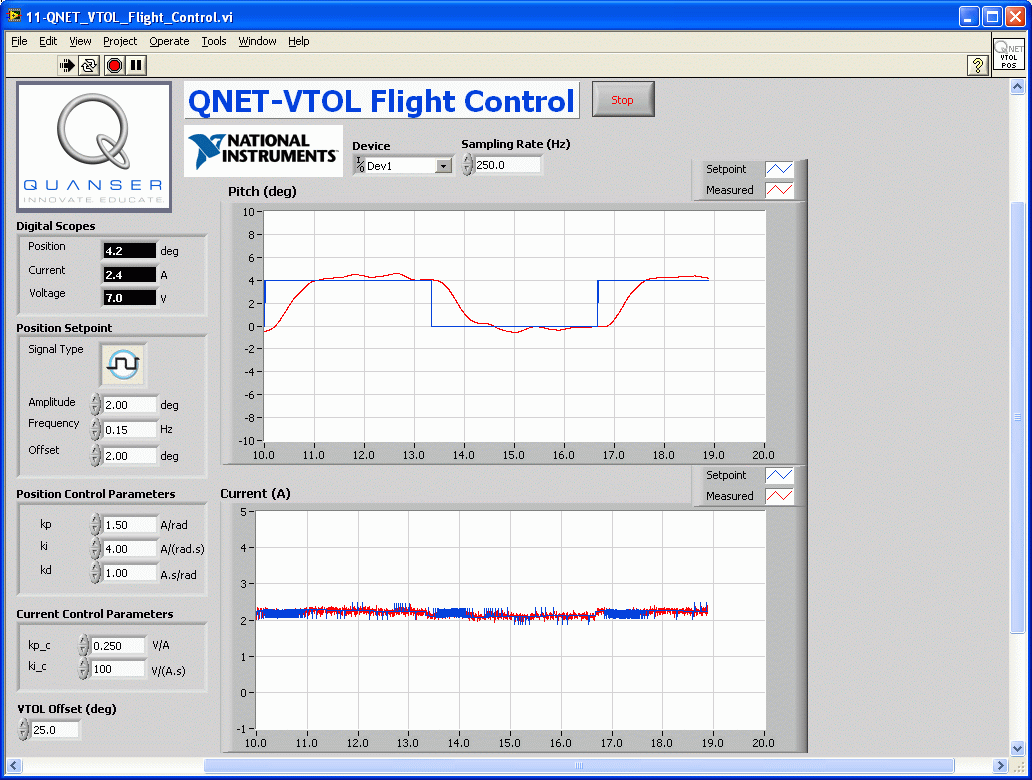Screen dimensions: 1032x780
Task: Click the National Instruments logo
Action: 263,151
